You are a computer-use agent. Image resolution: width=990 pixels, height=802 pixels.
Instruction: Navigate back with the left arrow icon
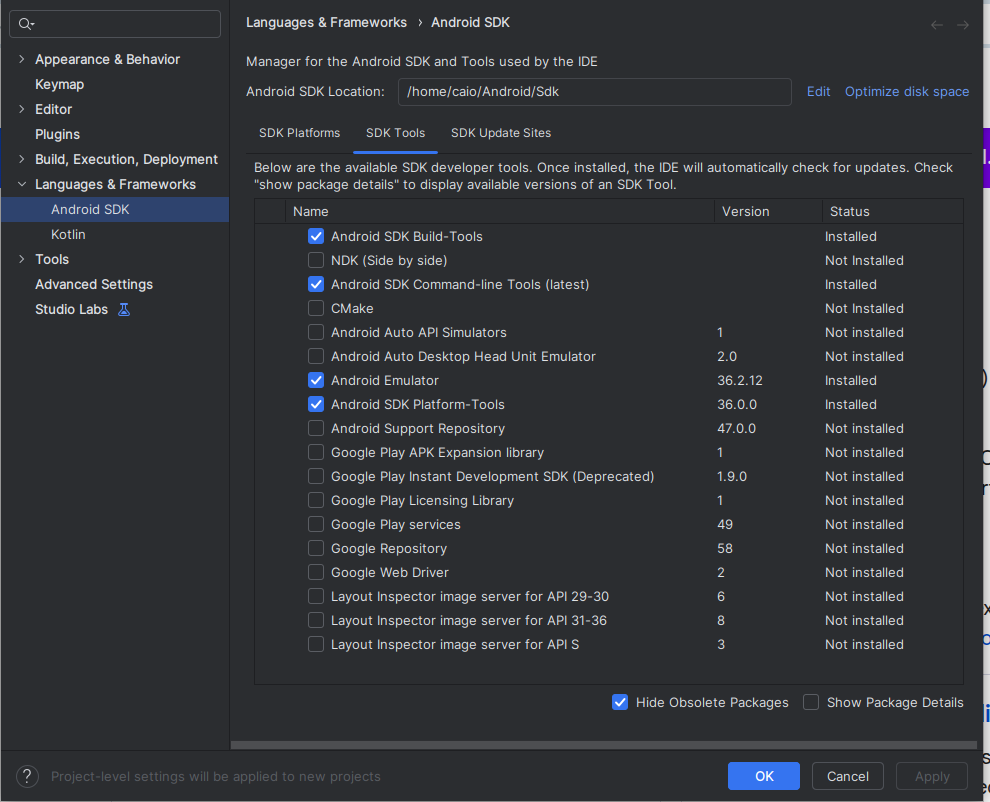936,25
